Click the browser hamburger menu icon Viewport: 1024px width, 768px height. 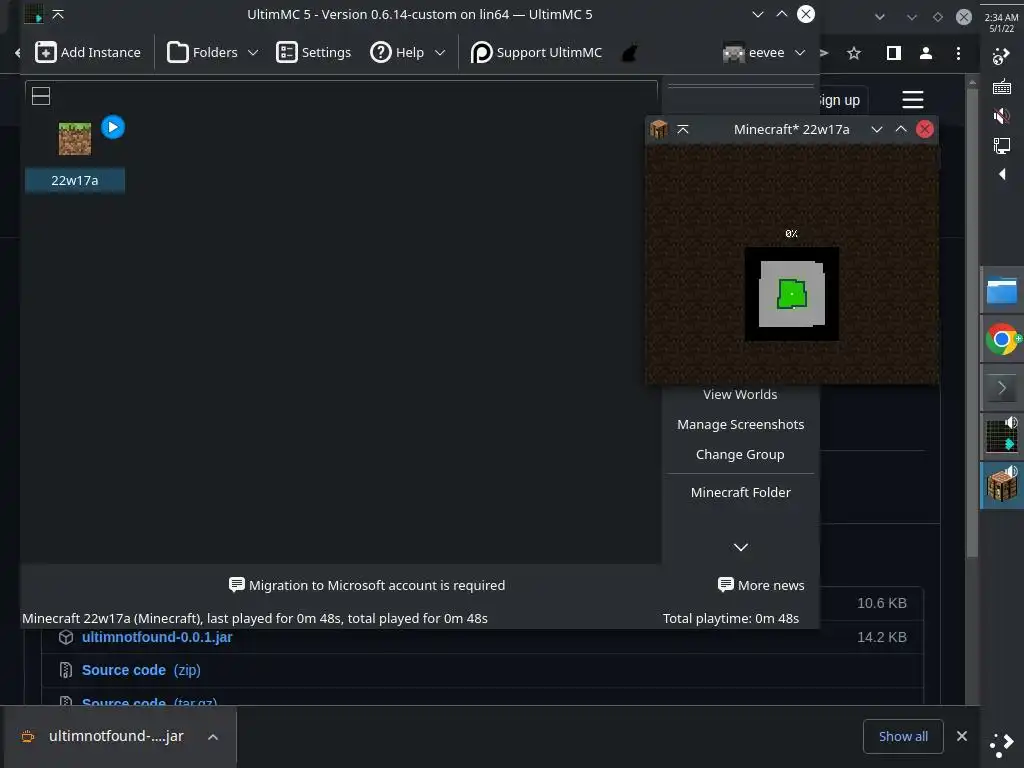pyautogui.click(x=912, y=100)
